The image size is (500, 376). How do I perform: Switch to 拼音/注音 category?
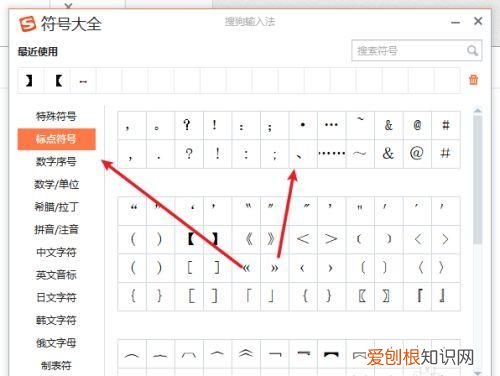pyautogui.click(x=56, y=230)
